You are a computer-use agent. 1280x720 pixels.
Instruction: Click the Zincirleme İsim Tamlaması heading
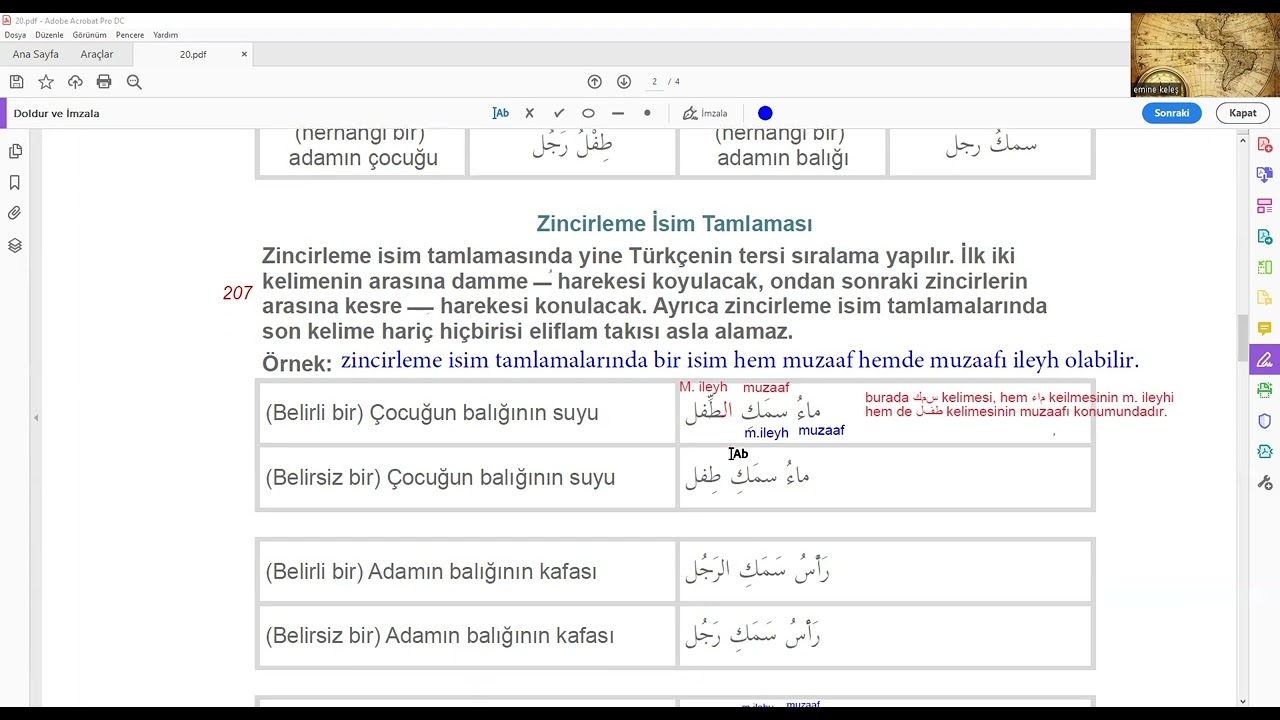click(x=674, y=224)
